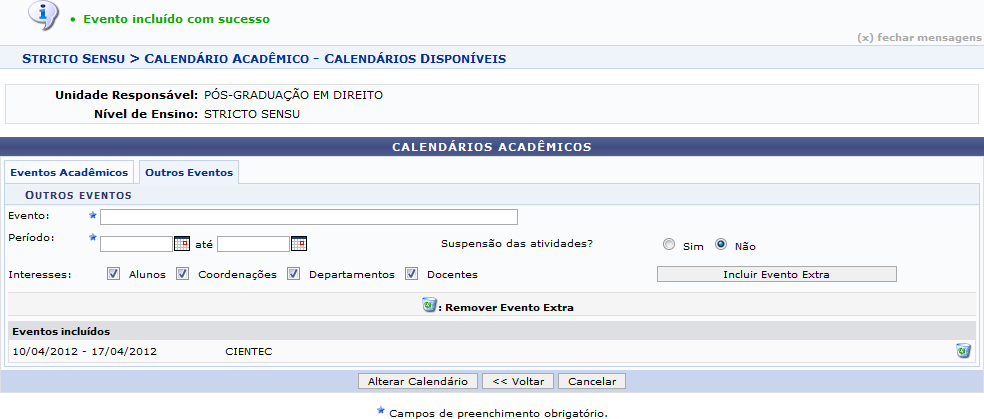Click the info message icon
This screenshot has width=984, height=419.
coord(36,16)
